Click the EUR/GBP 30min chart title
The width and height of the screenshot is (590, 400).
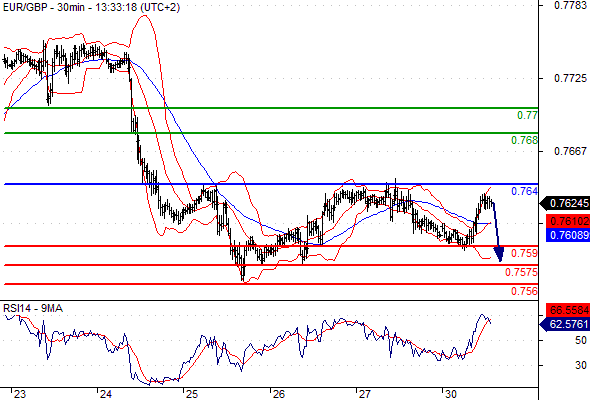(91, 7)
